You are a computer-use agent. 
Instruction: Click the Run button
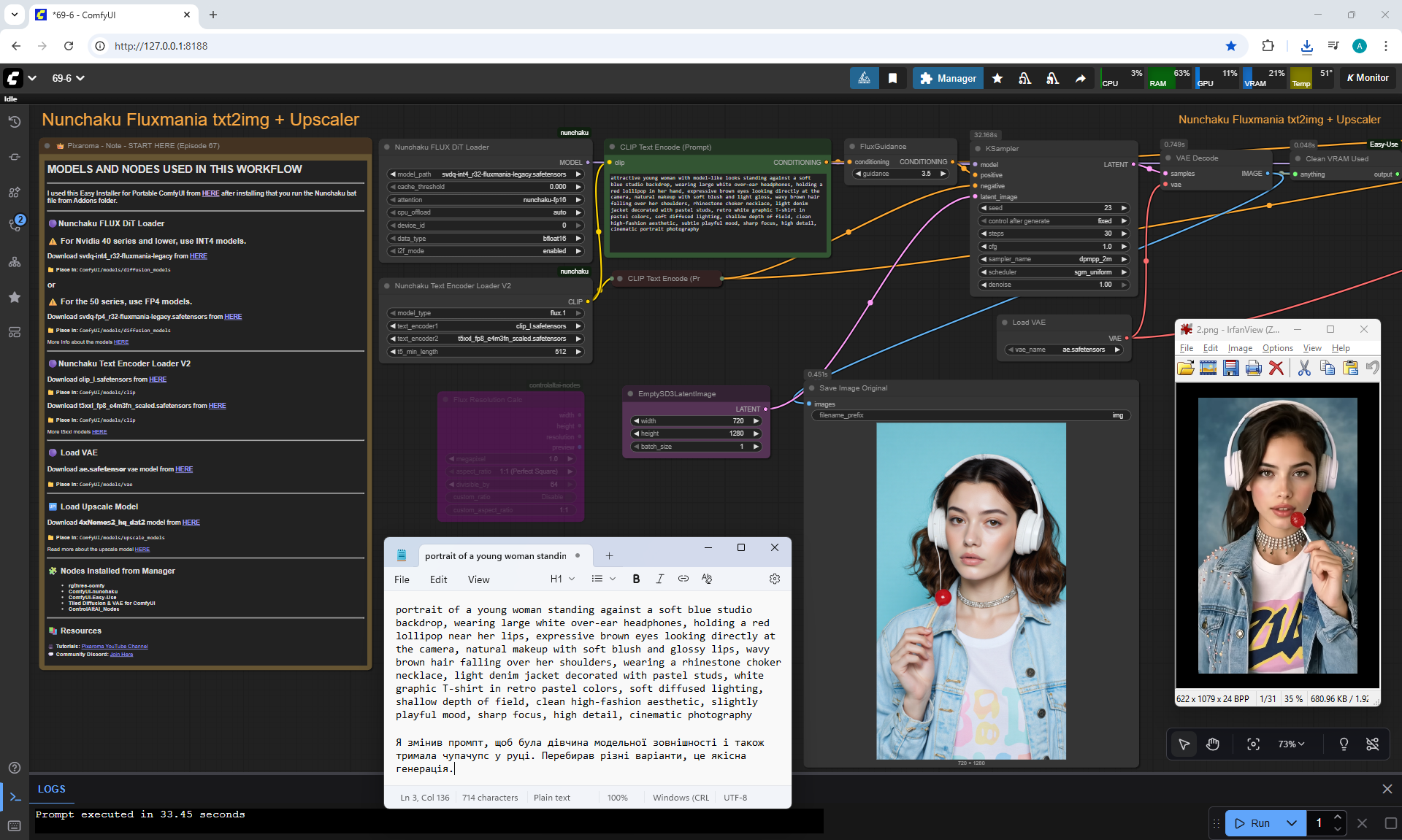(x=1253, y=823)
